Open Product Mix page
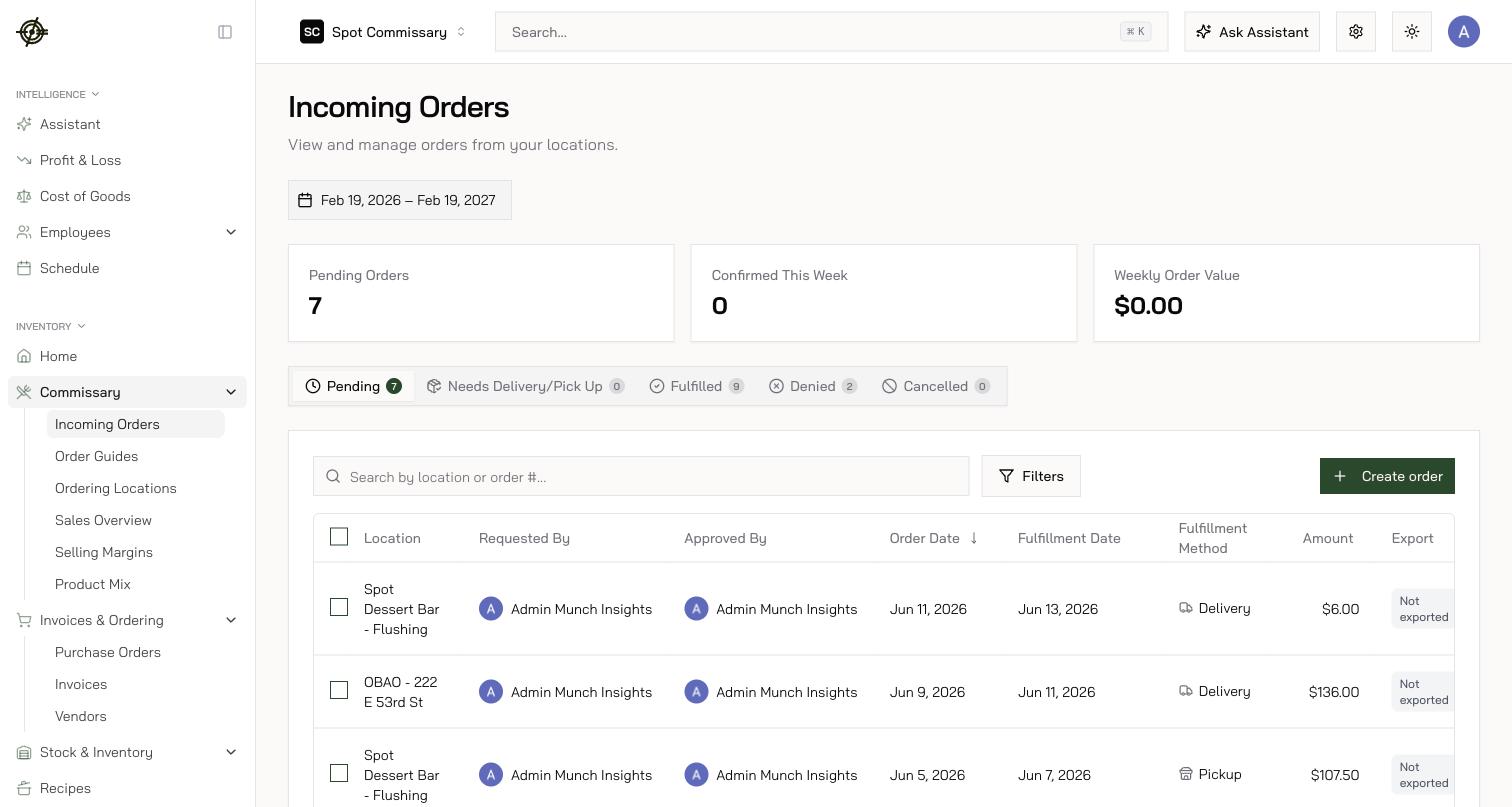Image resolution: width=1512 pixels, height=807 pixels. pyautogui.click(x=93, y=584)
